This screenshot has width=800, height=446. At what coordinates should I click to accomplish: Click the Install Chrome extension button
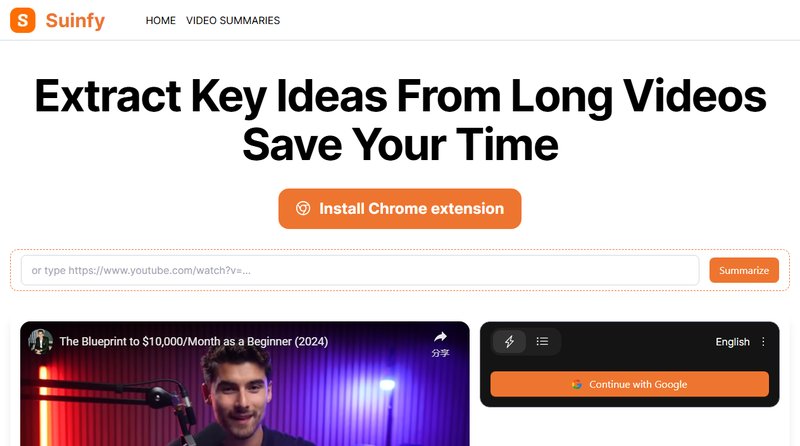(399, 209)
